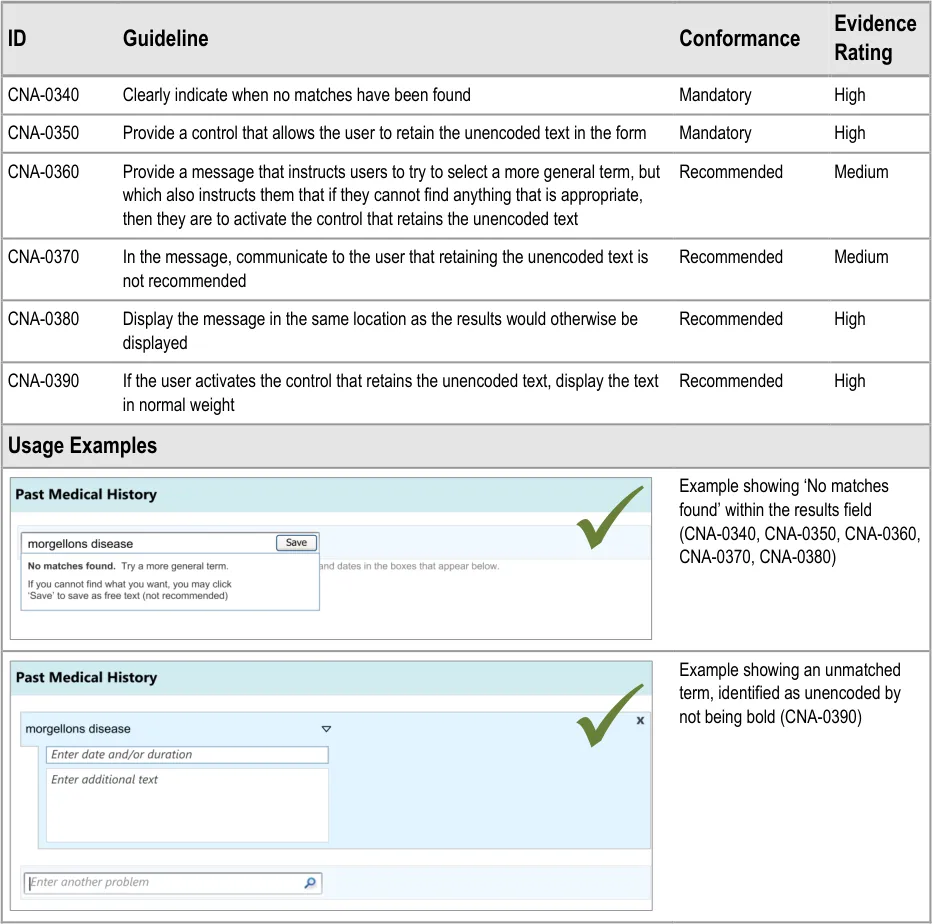This screenshot has height=924, width=932.
Task: Click the 'Enter another problem' search field
Action: pyautogui.click(x=165, y=883)
